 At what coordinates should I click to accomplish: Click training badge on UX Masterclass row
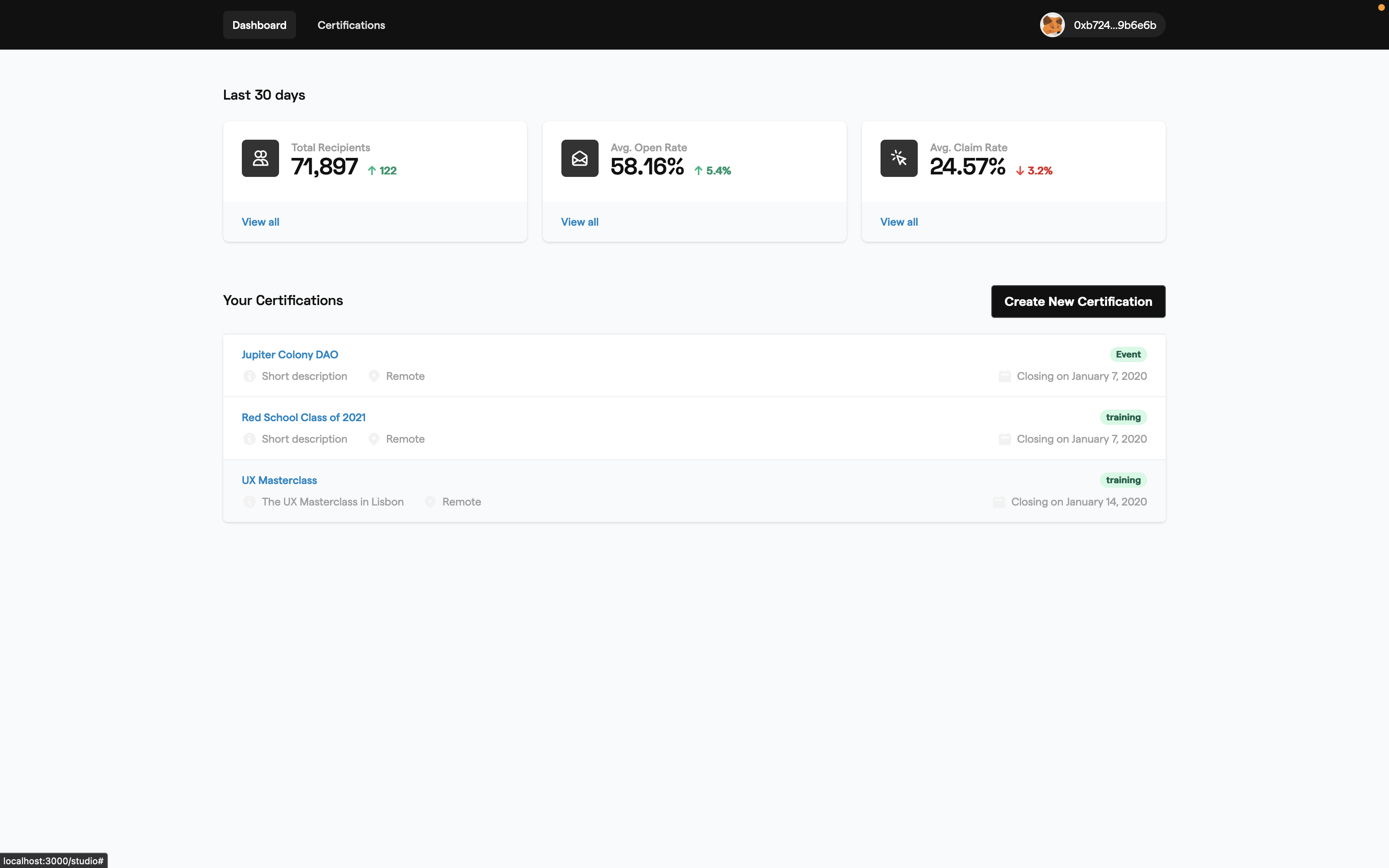click(x=1123, y=480)
